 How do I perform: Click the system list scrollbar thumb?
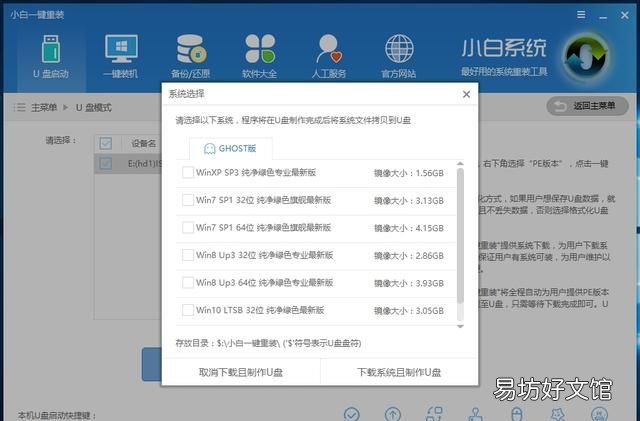pyautogui.click(x=460, y=236)
